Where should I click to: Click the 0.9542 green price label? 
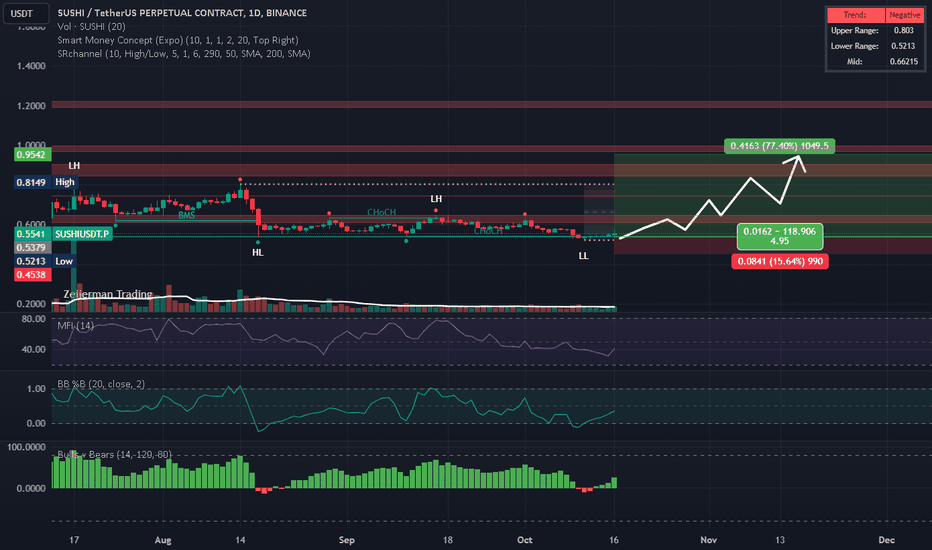[32, 155]
